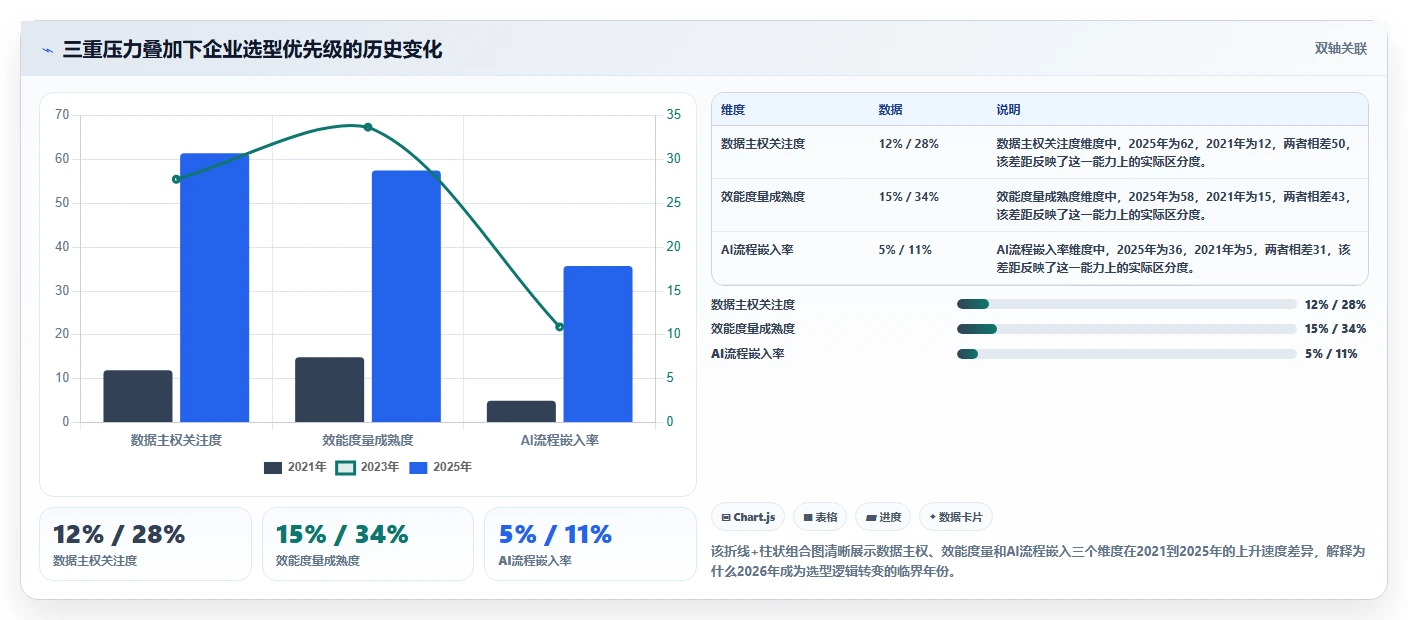Click the title 三重压力叠加下企业选型优先级的历史变化

(252, 50)
